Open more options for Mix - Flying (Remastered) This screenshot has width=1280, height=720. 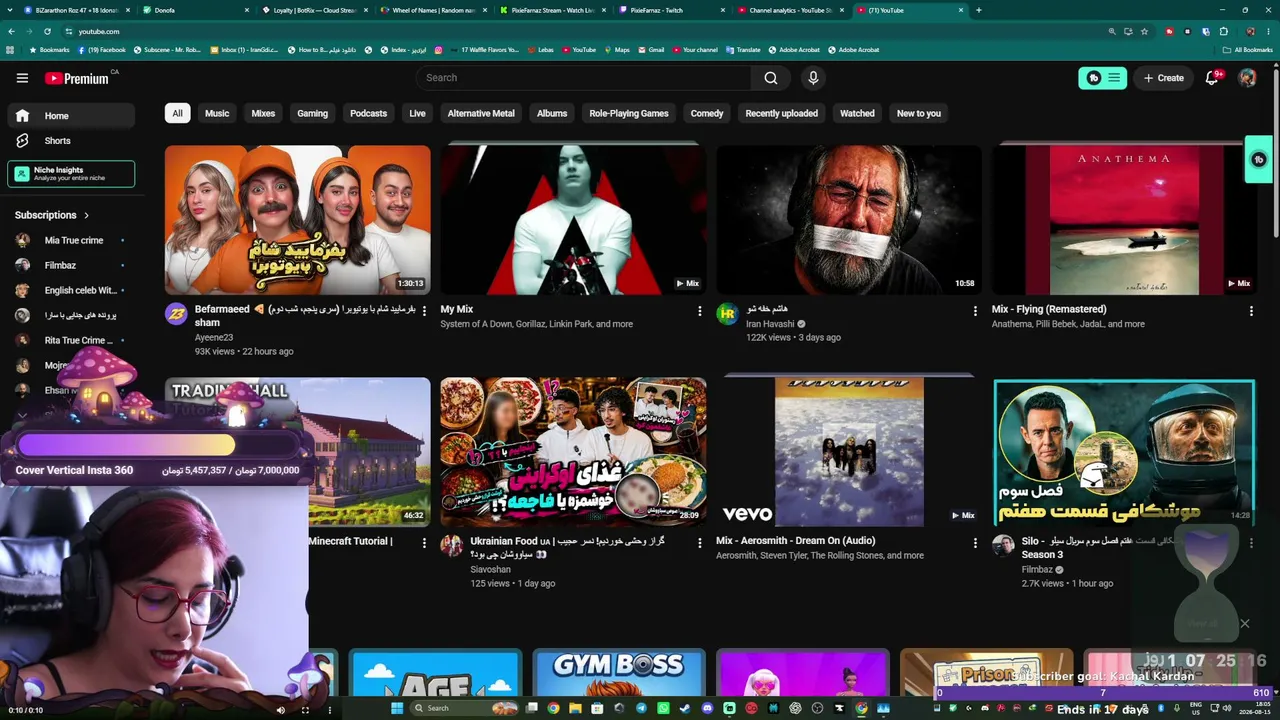tap(1251, 311)
